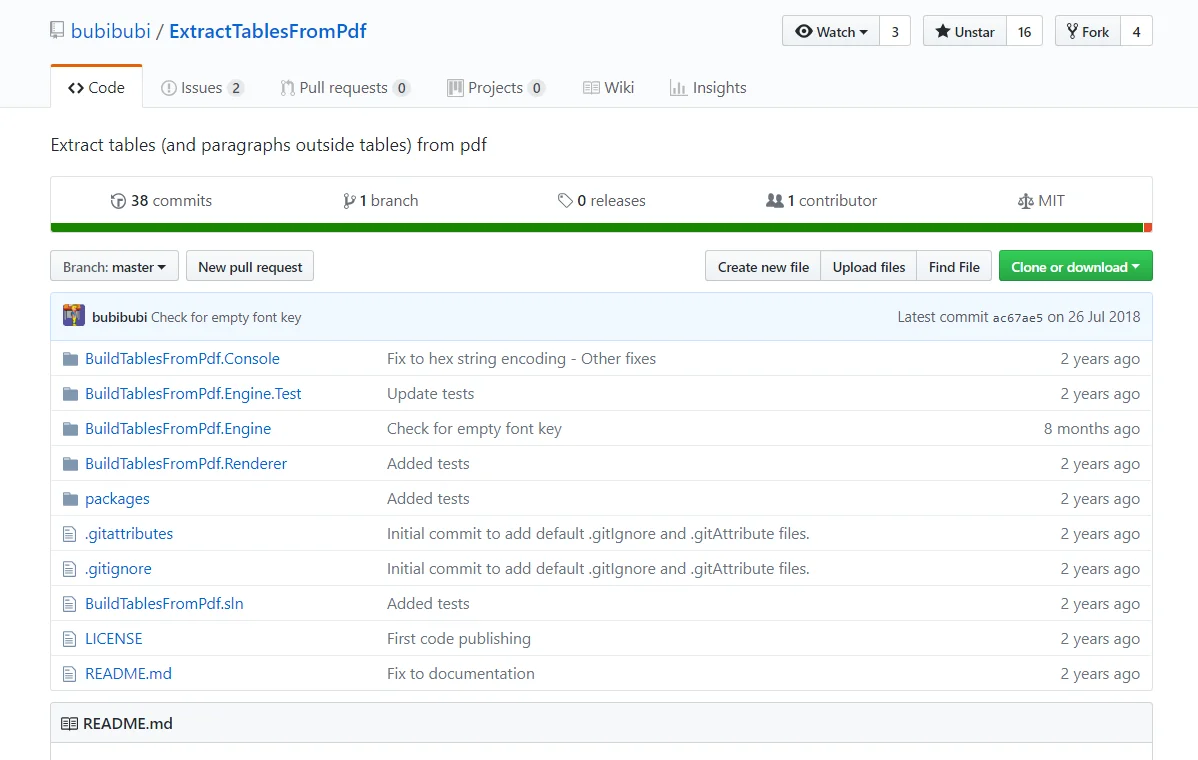Select the Code tab
The width and height of the screenshot is (1198, 760).
click(x=96, y=88)
